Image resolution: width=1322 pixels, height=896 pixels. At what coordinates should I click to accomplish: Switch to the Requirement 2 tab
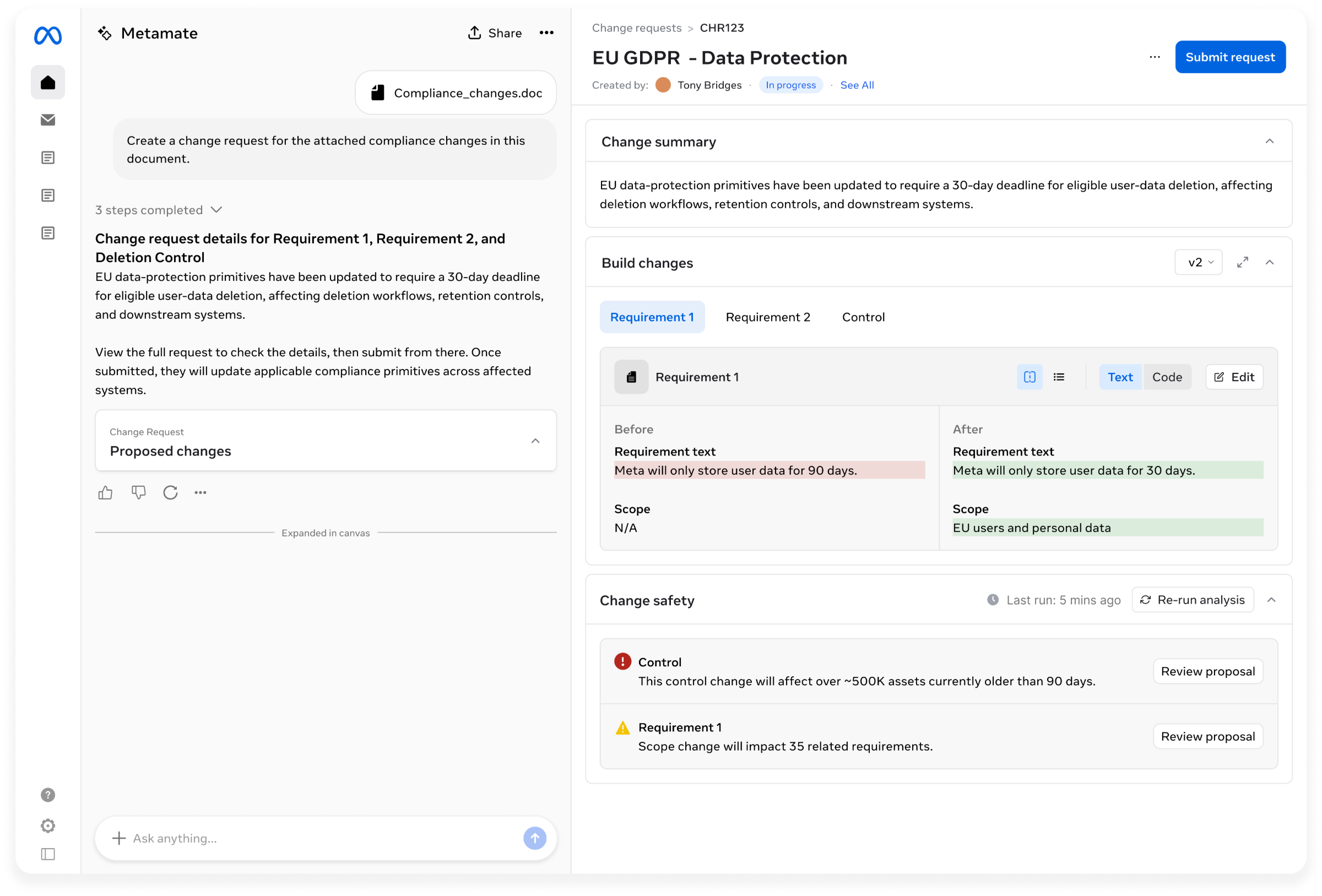[x=768, y=317]
